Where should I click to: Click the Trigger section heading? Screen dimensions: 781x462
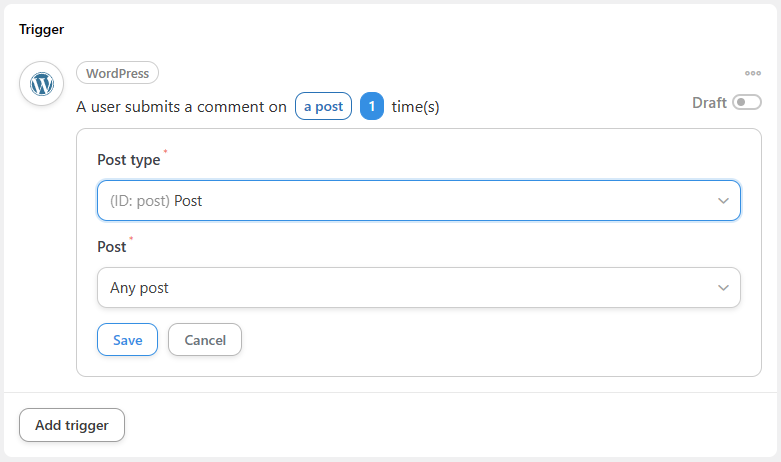point(41,29)
